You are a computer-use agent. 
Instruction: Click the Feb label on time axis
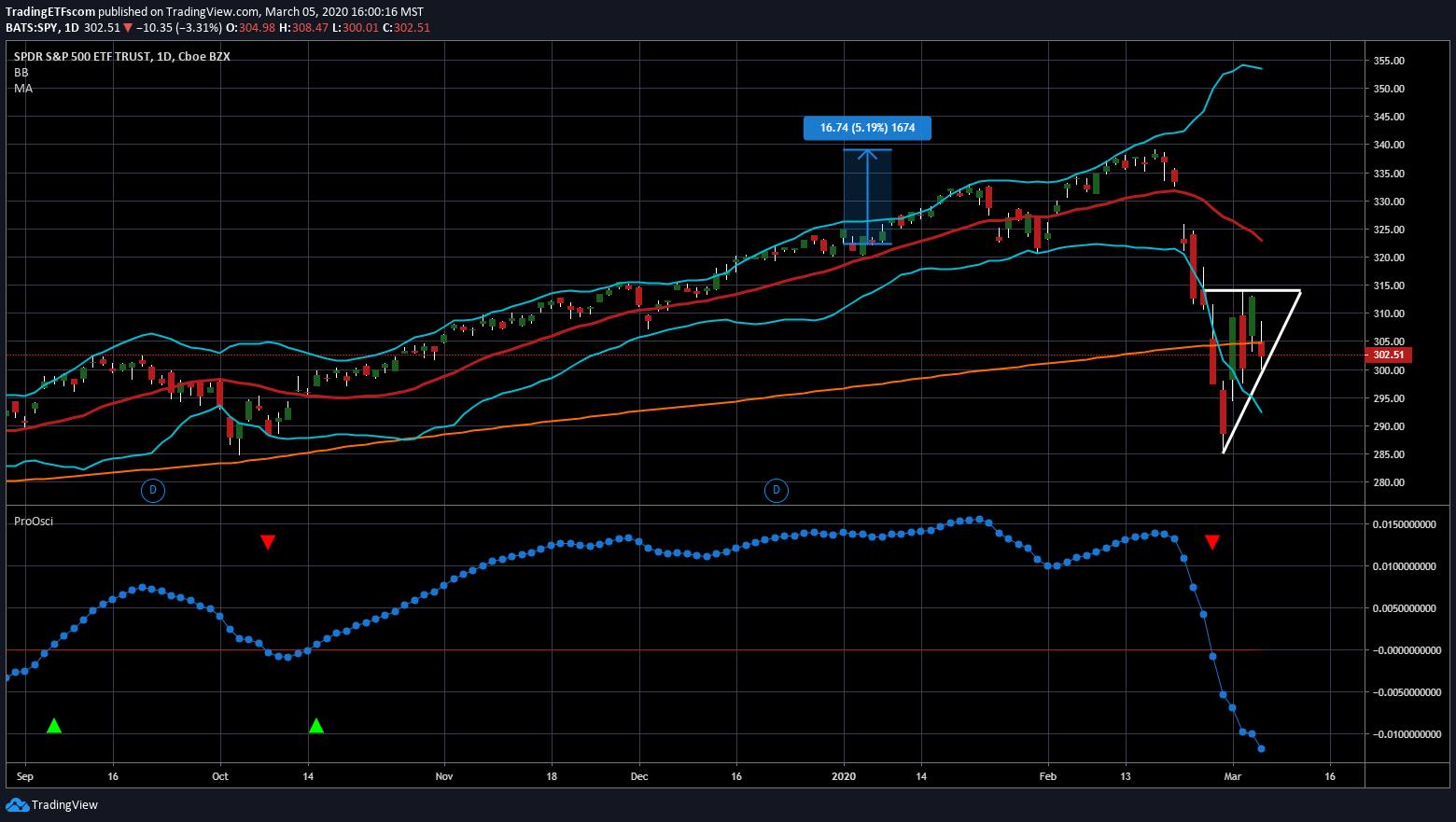[x=1048, y=776]
